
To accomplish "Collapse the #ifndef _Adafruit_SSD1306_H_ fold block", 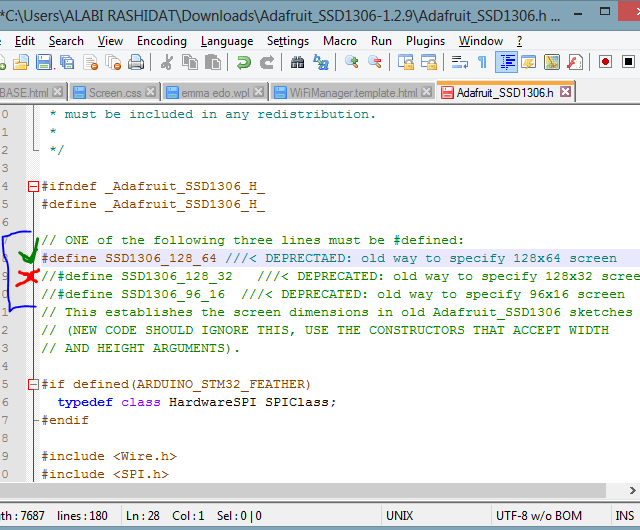I will [33, 186].
